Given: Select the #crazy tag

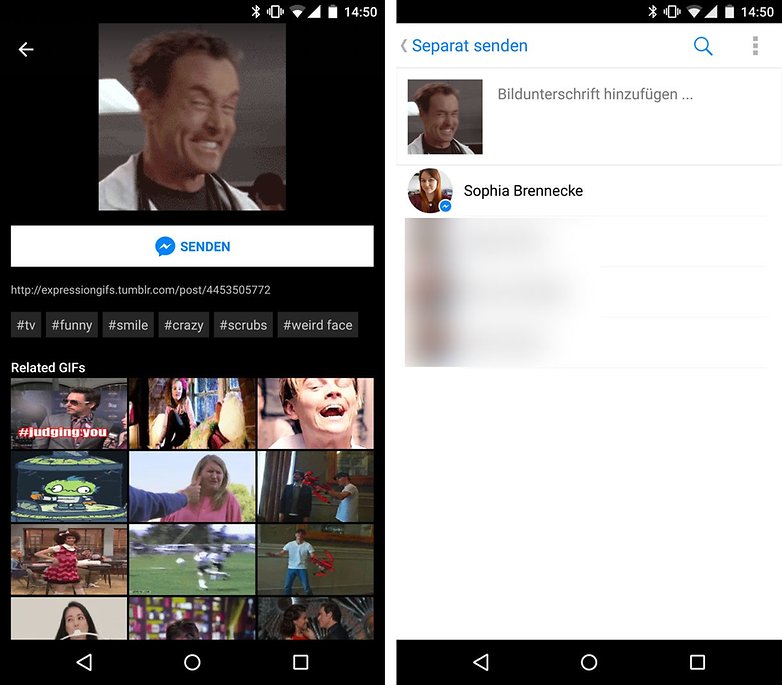Looking at the screenshot, I should coord(184,325).
